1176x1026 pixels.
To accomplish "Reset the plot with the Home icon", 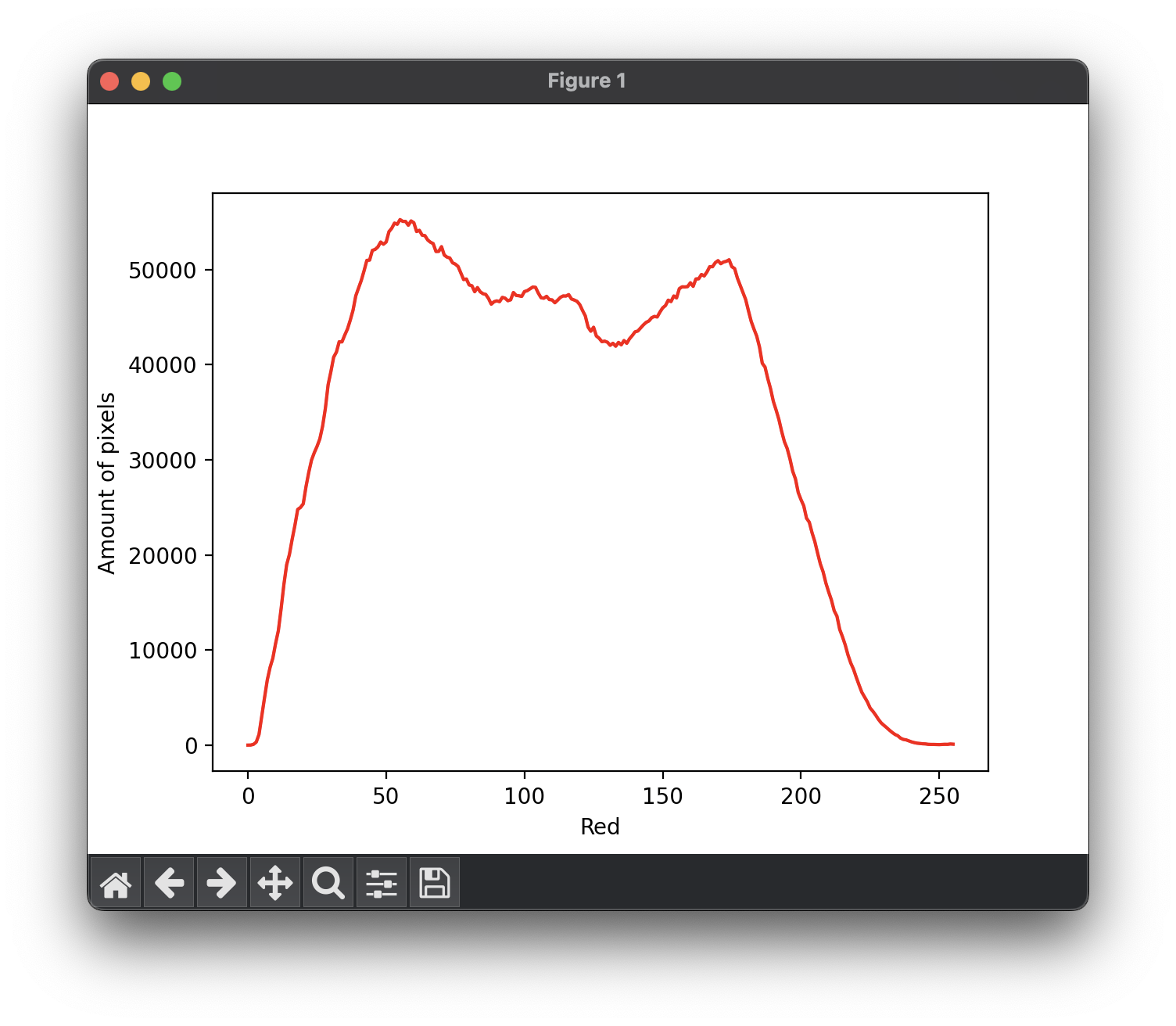I will click(116, 883).
